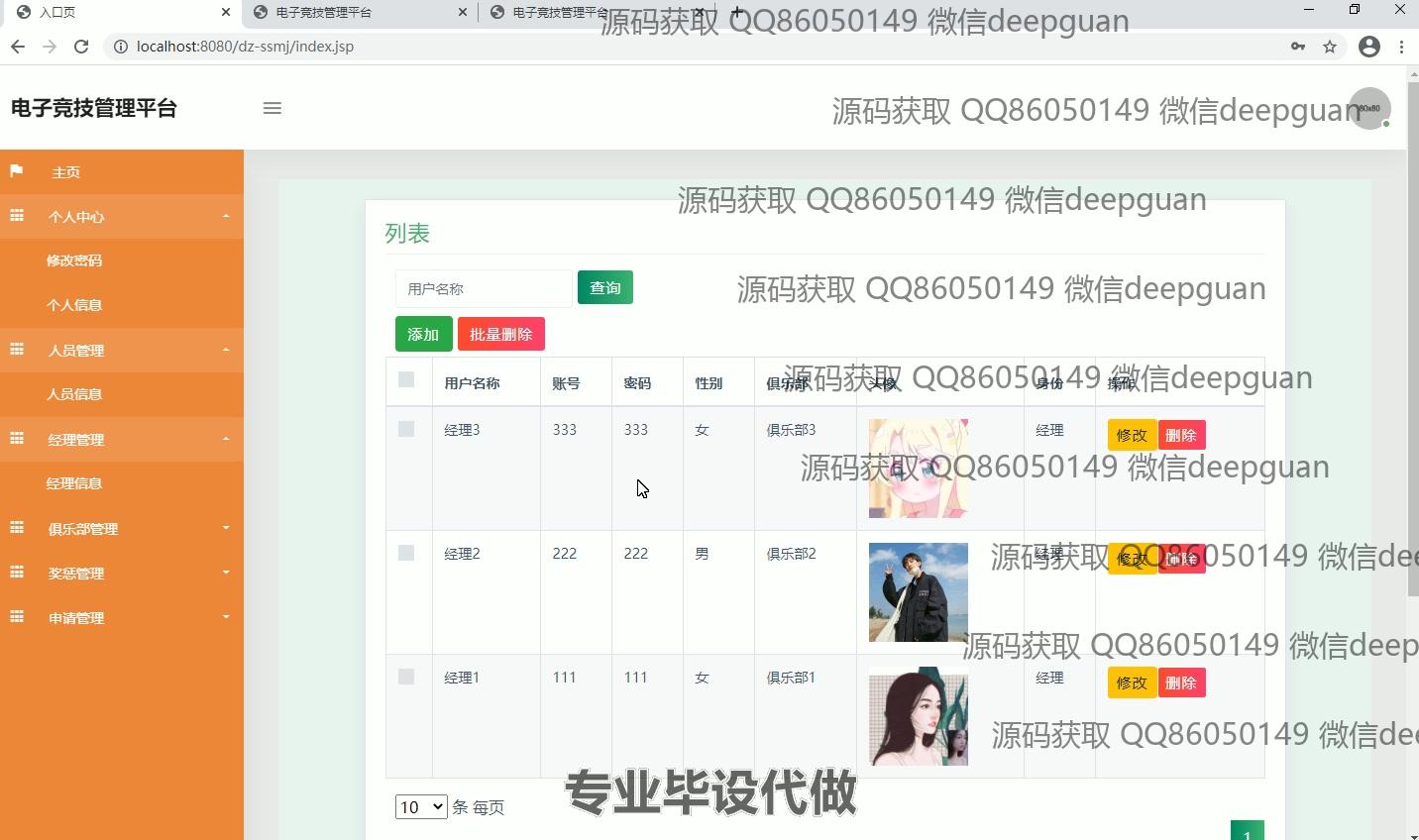The image size is (1419, 840).
Task: Collapse the 个人中心 sidebar section
Action: click(225, 216)
